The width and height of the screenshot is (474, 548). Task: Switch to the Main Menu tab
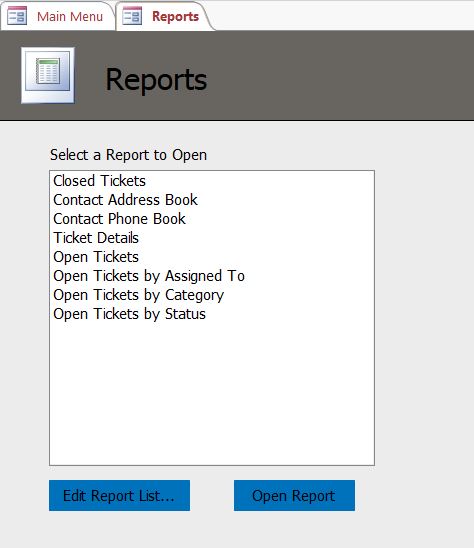[x=58, y=16]
